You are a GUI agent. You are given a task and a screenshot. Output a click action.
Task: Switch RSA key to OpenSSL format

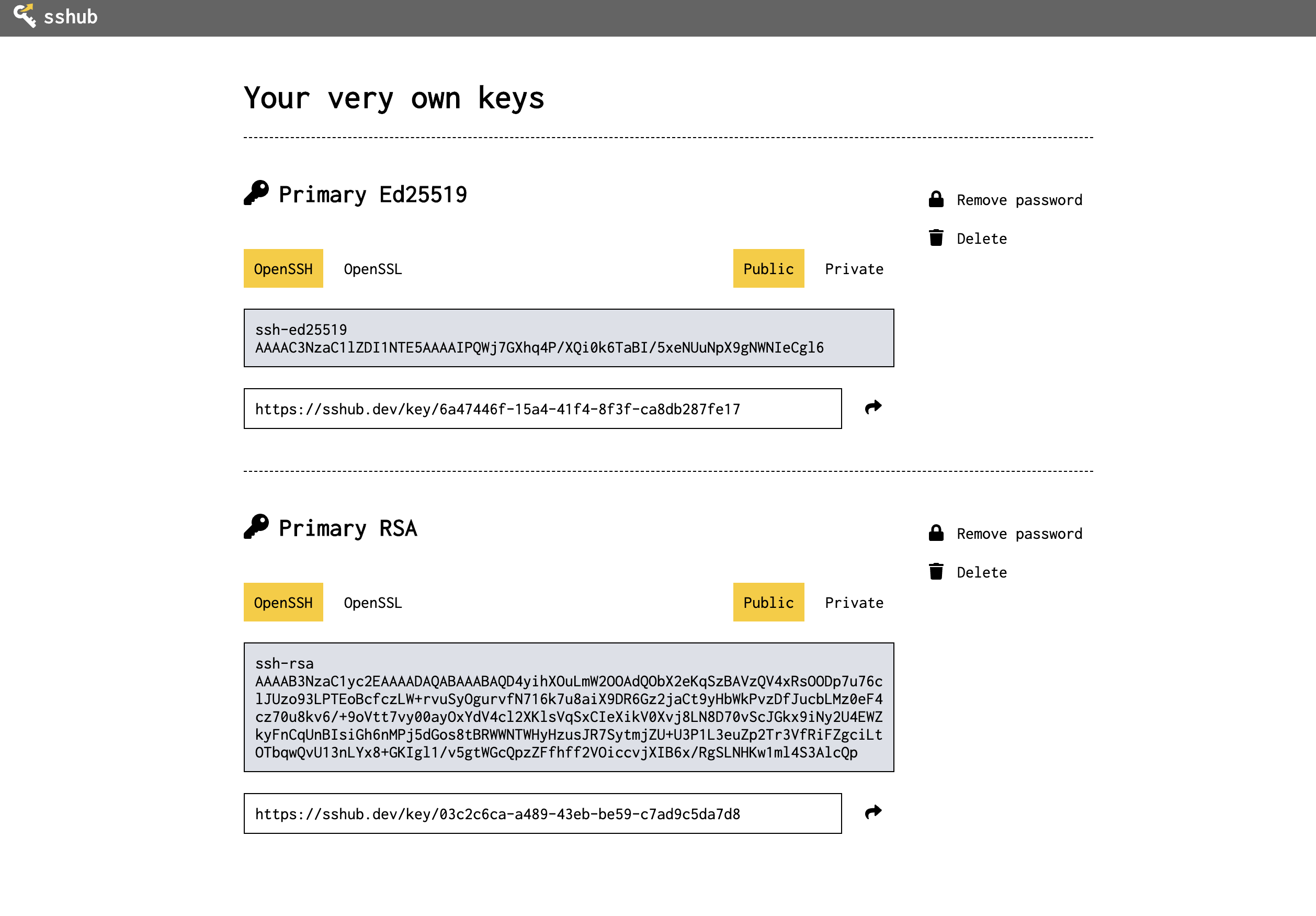(372, 603)
